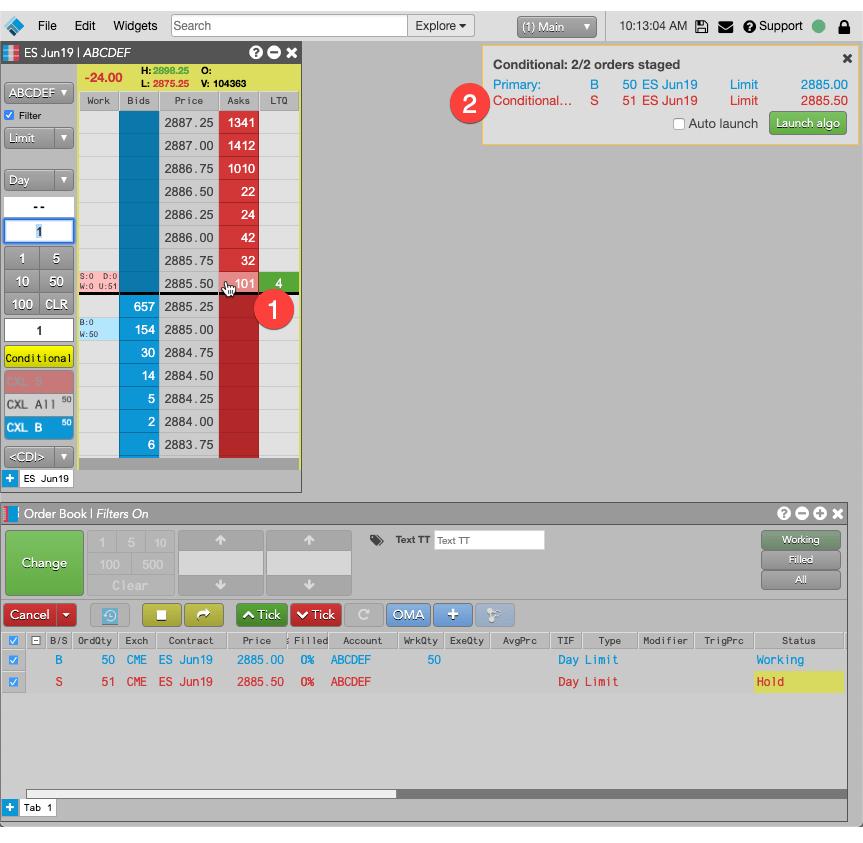
Task: Enable the Auto launch checkbox
Action: 679,124
